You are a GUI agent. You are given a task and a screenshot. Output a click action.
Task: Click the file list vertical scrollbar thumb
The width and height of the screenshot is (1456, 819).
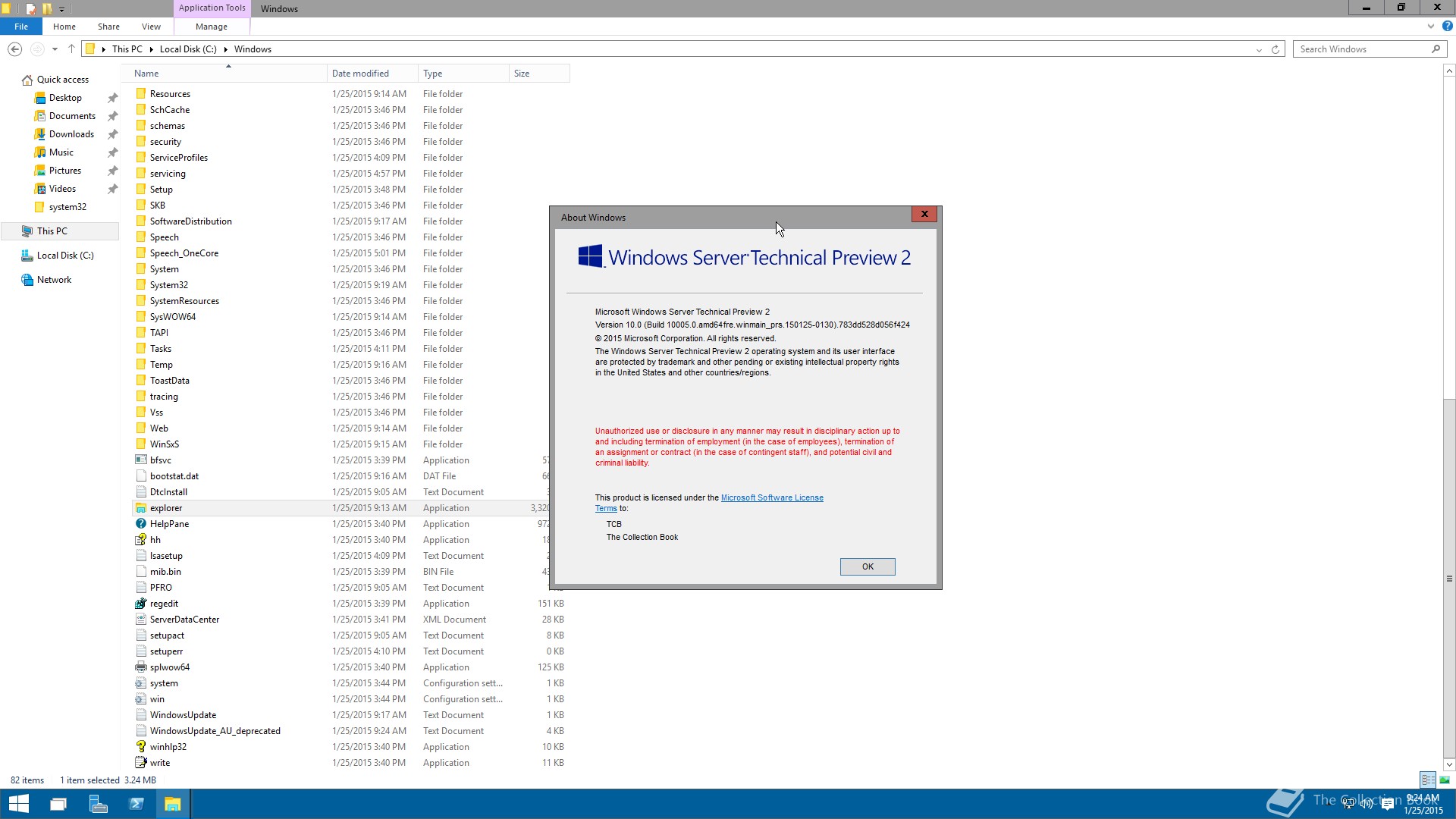click(1449, 578)
